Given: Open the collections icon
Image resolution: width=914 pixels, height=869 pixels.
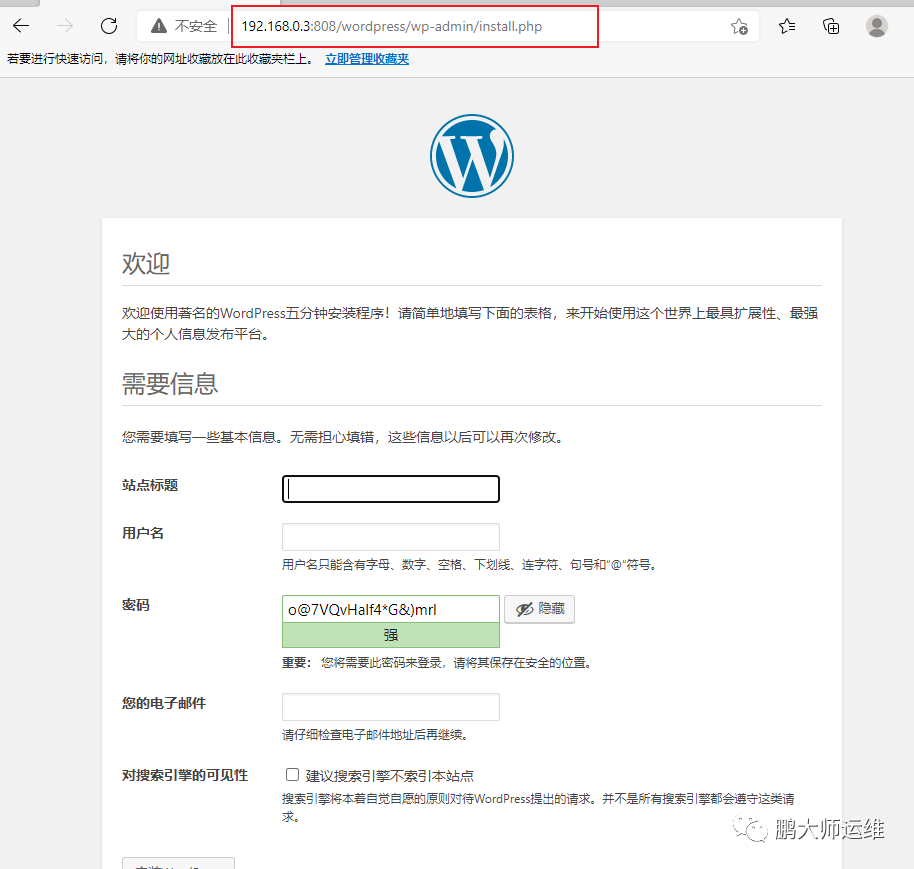Looking at the screenshot, I should 831,26.
